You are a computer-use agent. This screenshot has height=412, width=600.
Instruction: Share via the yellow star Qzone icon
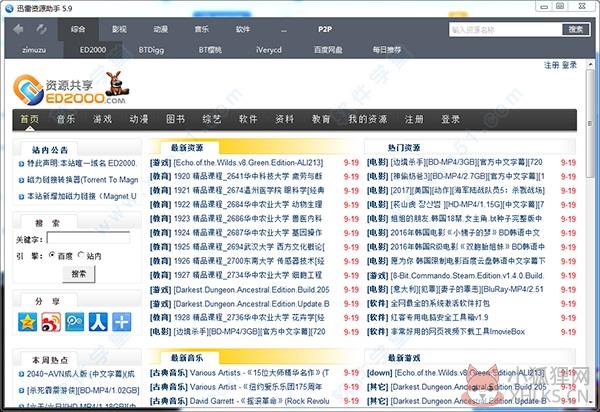click(x=28, y=322)
